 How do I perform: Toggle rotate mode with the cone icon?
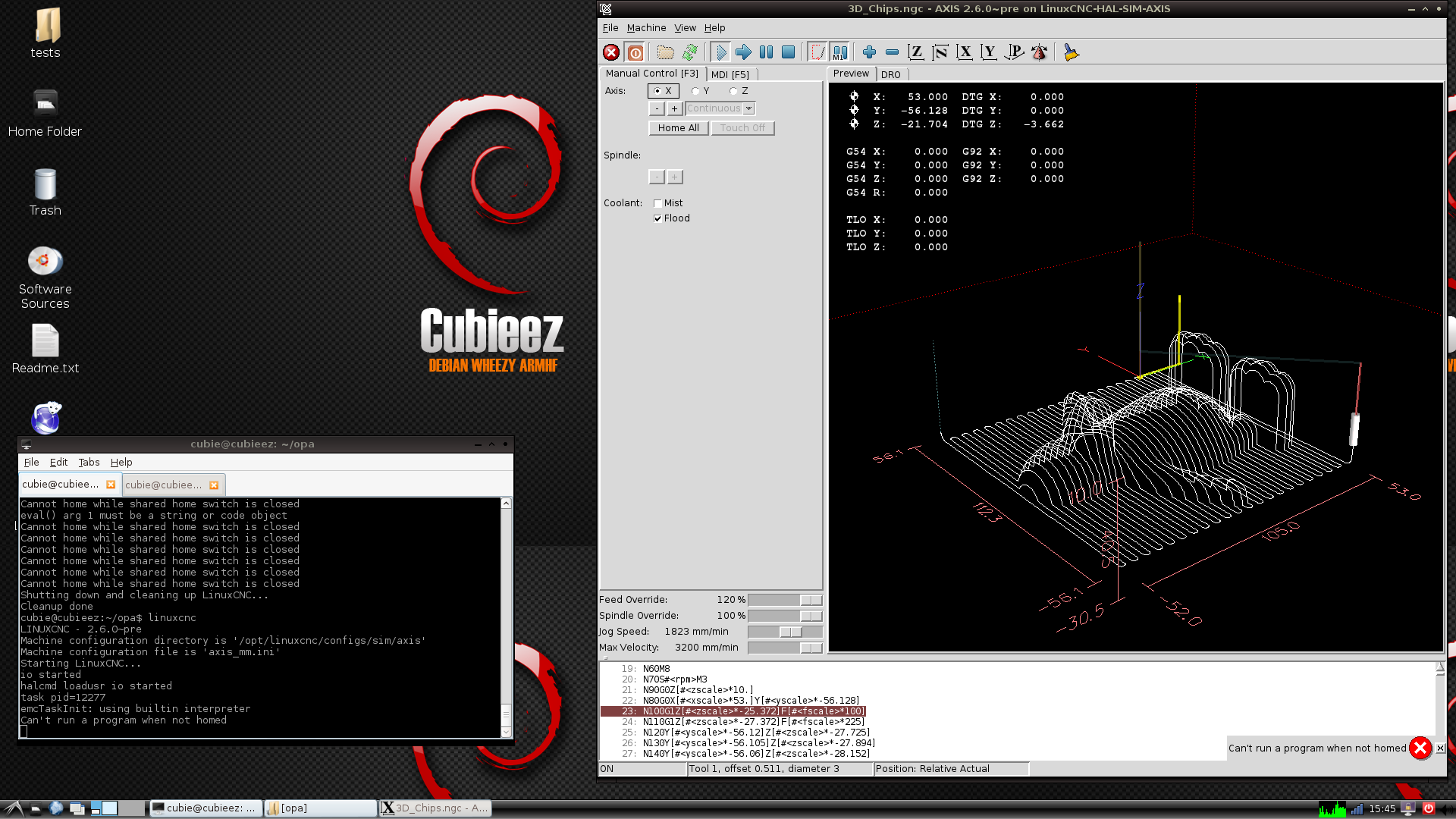(x=1040, y=52)
